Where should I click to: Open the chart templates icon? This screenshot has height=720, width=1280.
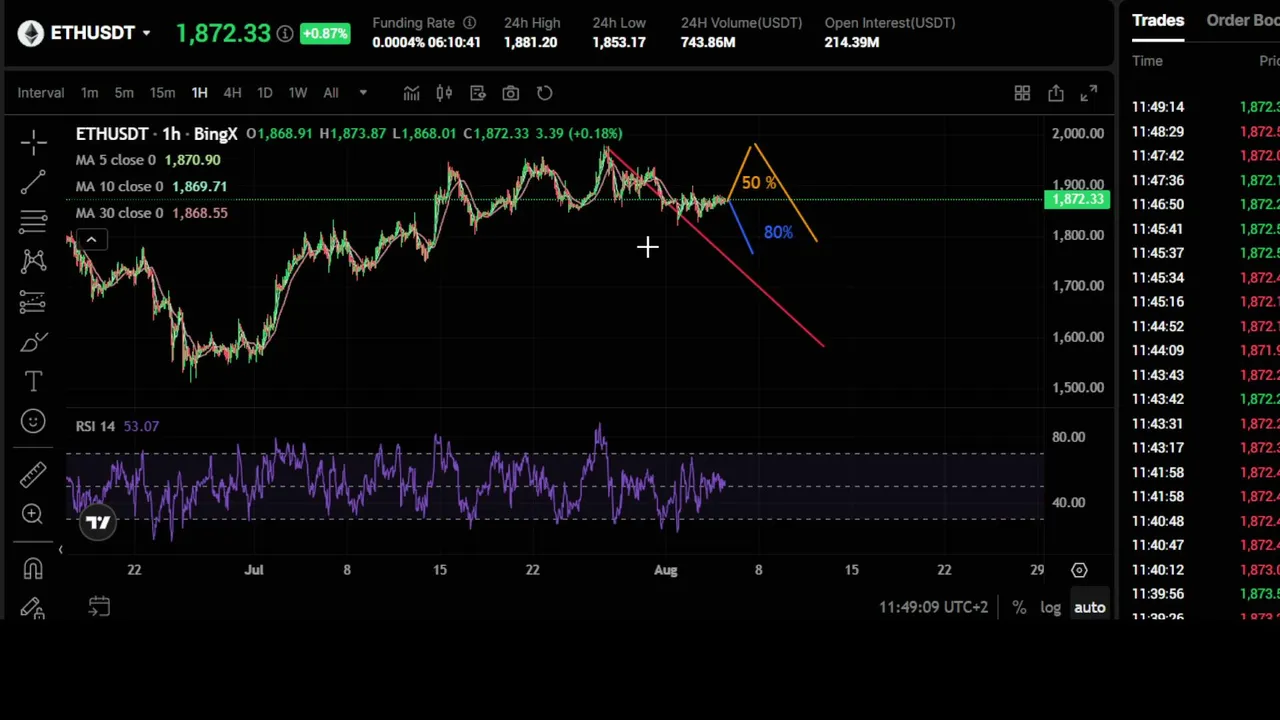(478, 93)
